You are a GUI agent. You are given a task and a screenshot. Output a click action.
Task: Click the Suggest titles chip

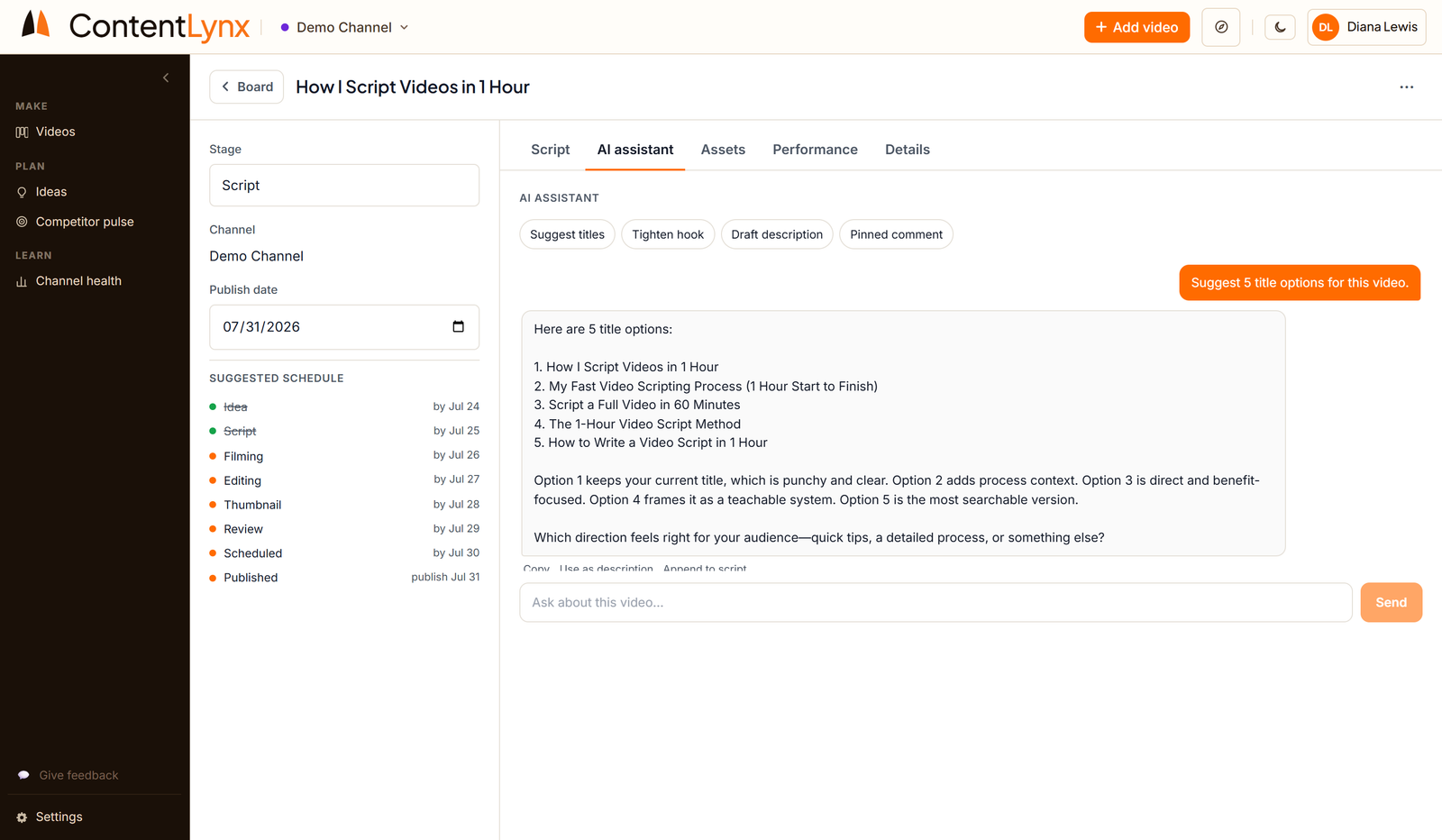coord(567,234)
